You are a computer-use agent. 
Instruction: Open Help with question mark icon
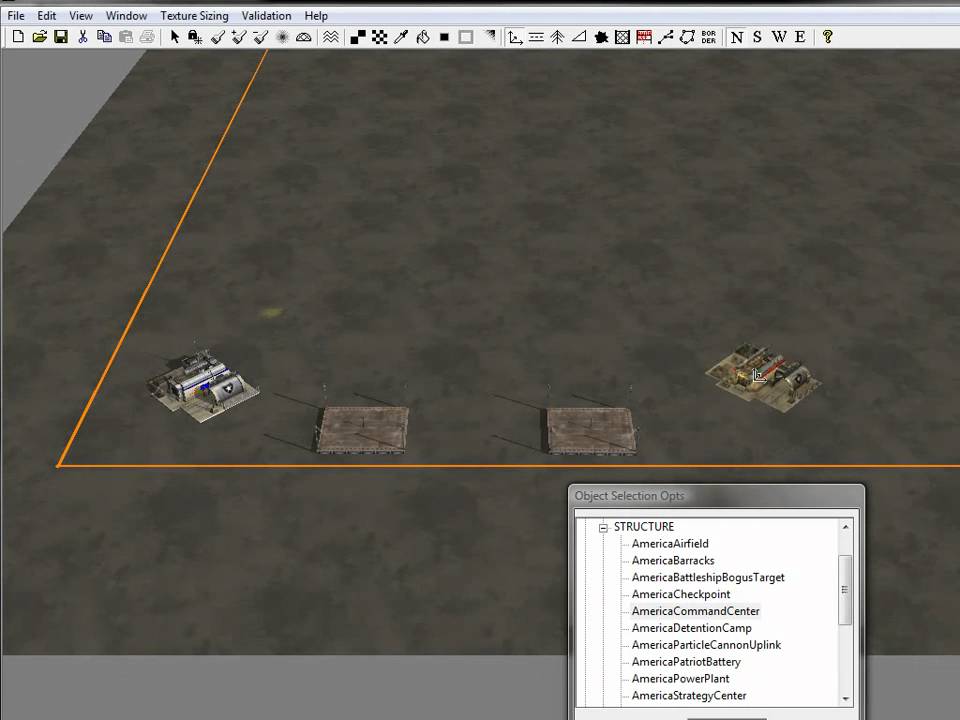pyautogui.click(x=828, y=37)
